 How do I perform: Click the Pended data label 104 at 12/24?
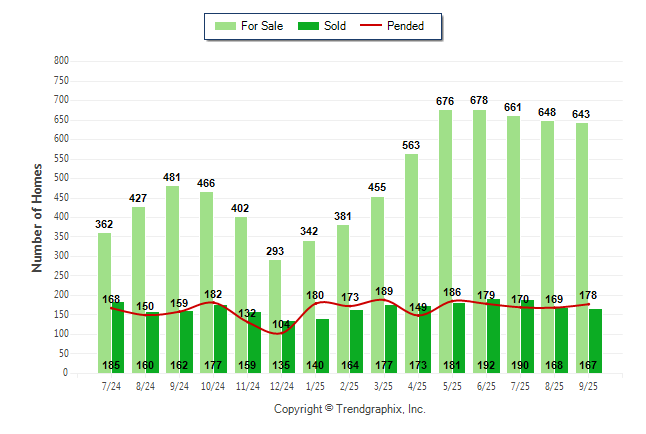pyautogui.click(x=281, y=324)
